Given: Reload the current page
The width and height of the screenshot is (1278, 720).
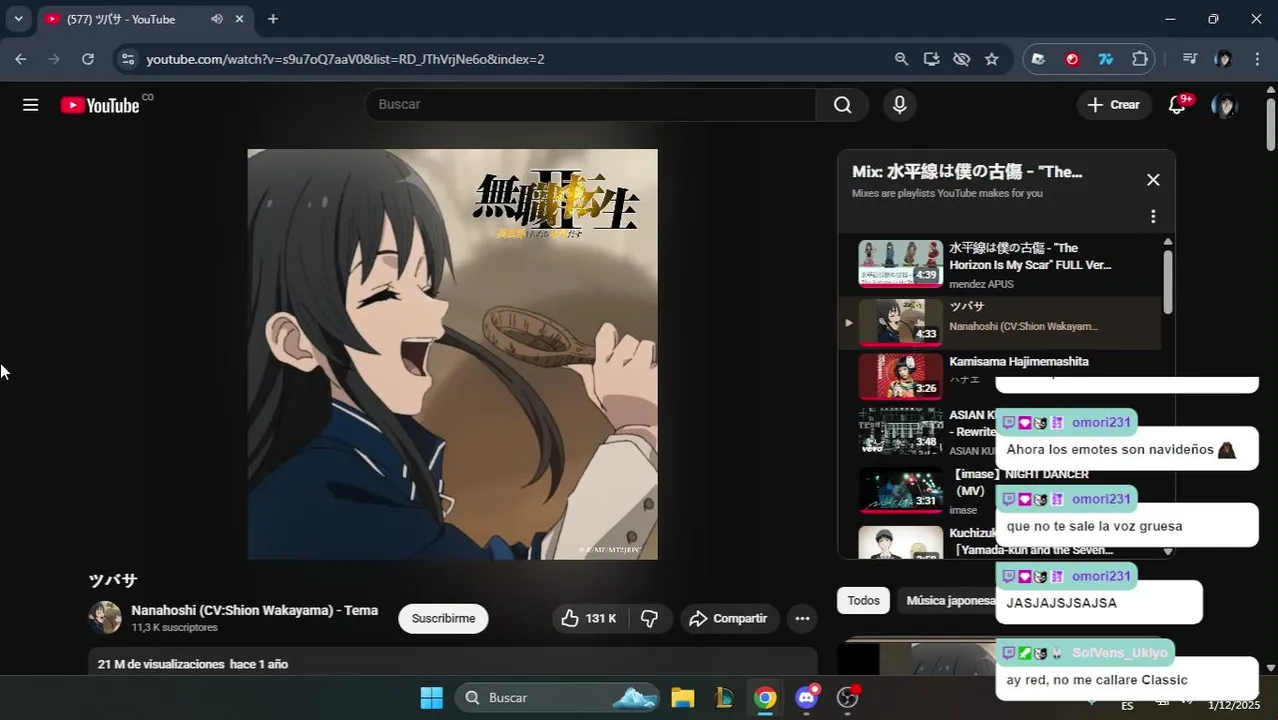Looking at the screenshot, I should click(88, 59).
